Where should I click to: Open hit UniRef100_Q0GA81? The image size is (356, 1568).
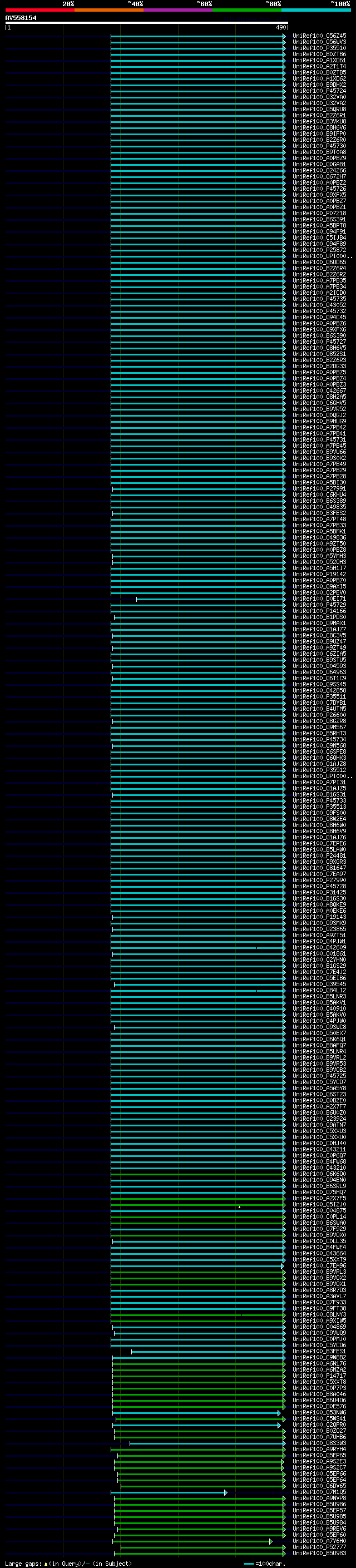[319, 164]
